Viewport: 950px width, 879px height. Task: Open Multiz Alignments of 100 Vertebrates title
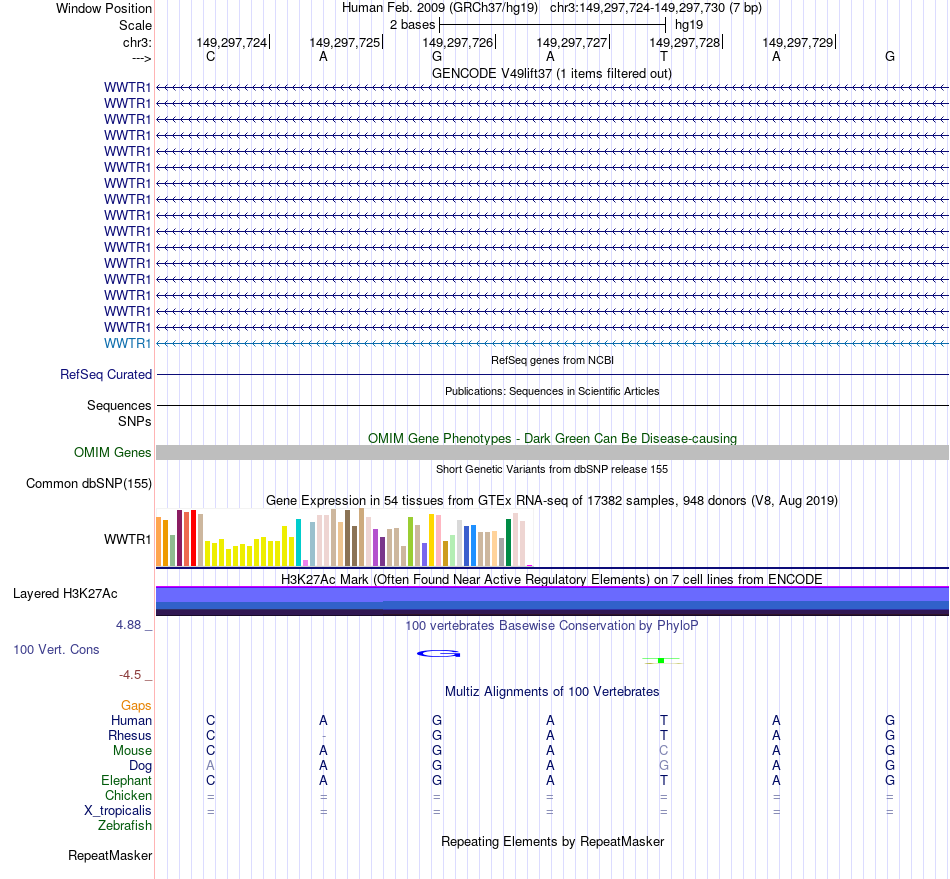click(552, 692)
